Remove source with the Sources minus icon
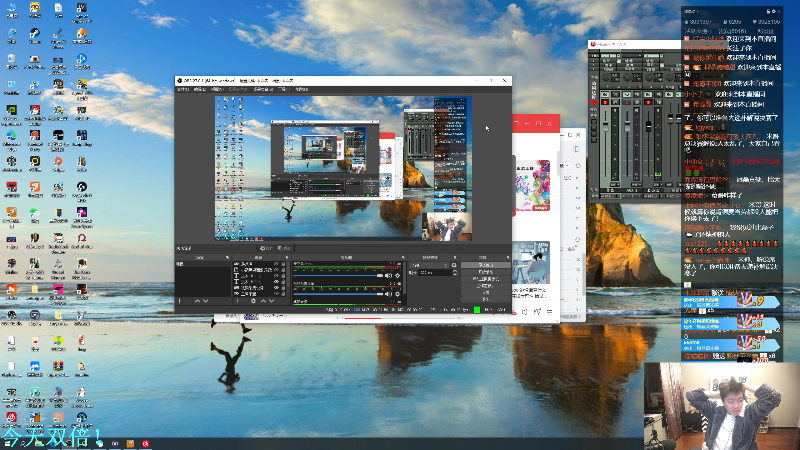 point(245,301)
